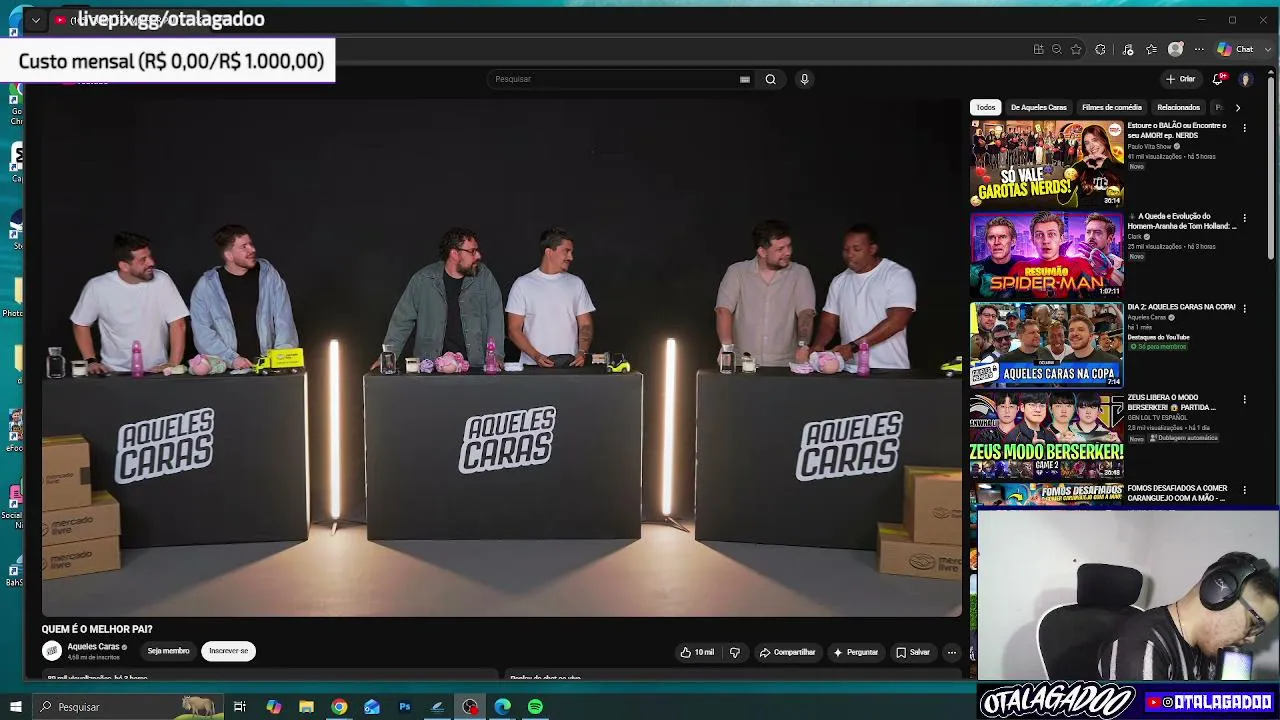This screenshot has height=720, width=1280.
Task: Open the on-screen keyboard icon in search box
Action: pyautogui.click(x=745, y=79)
